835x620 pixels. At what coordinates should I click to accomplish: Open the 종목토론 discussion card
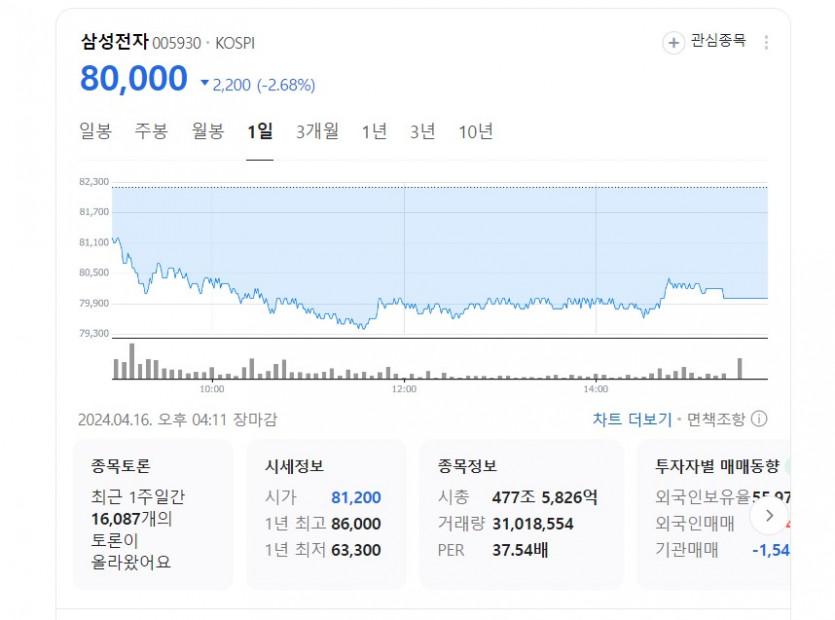155,514
